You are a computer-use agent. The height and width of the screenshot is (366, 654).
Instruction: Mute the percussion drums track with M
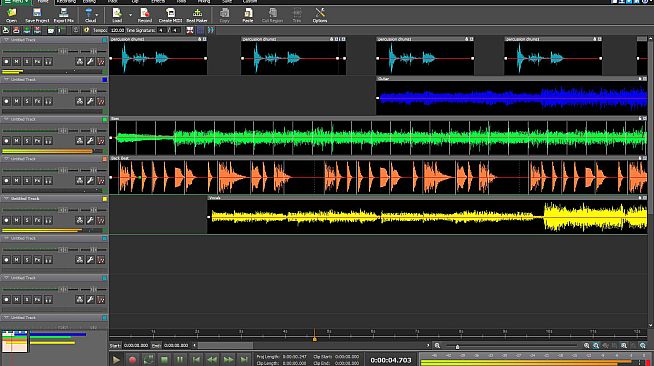[x=16, y=62]
